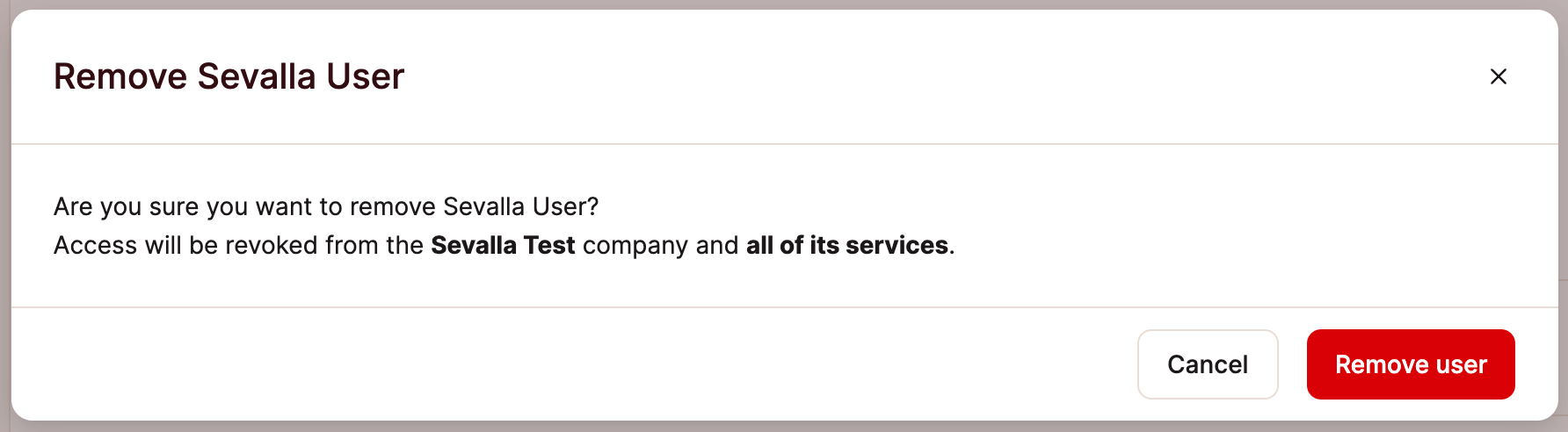Click the word "company" in the warning
The image size is (1568, 432).
(635, 245)
